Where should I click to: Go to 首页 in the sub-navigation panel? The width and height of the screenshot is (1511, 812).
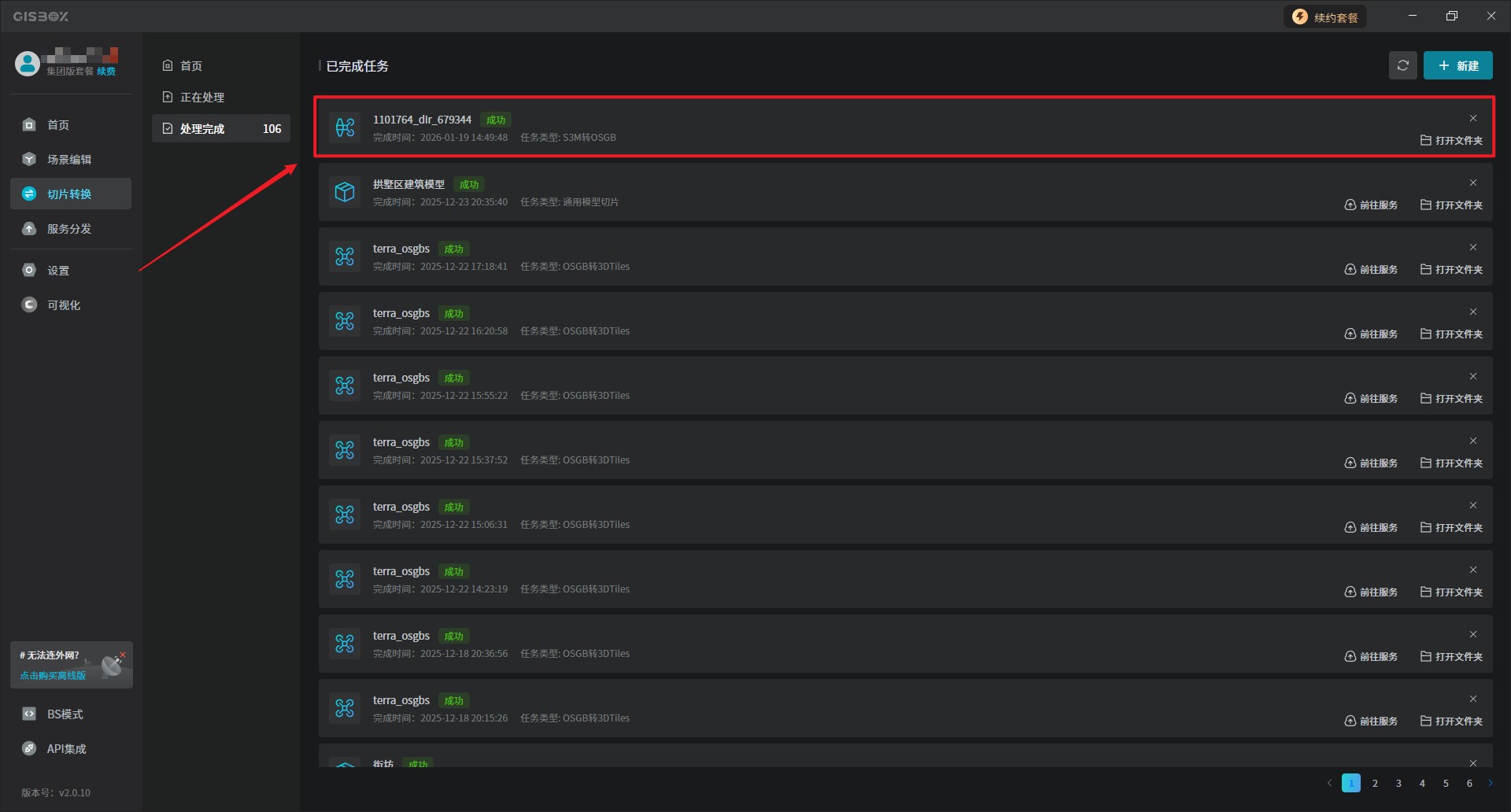[191, 66]
